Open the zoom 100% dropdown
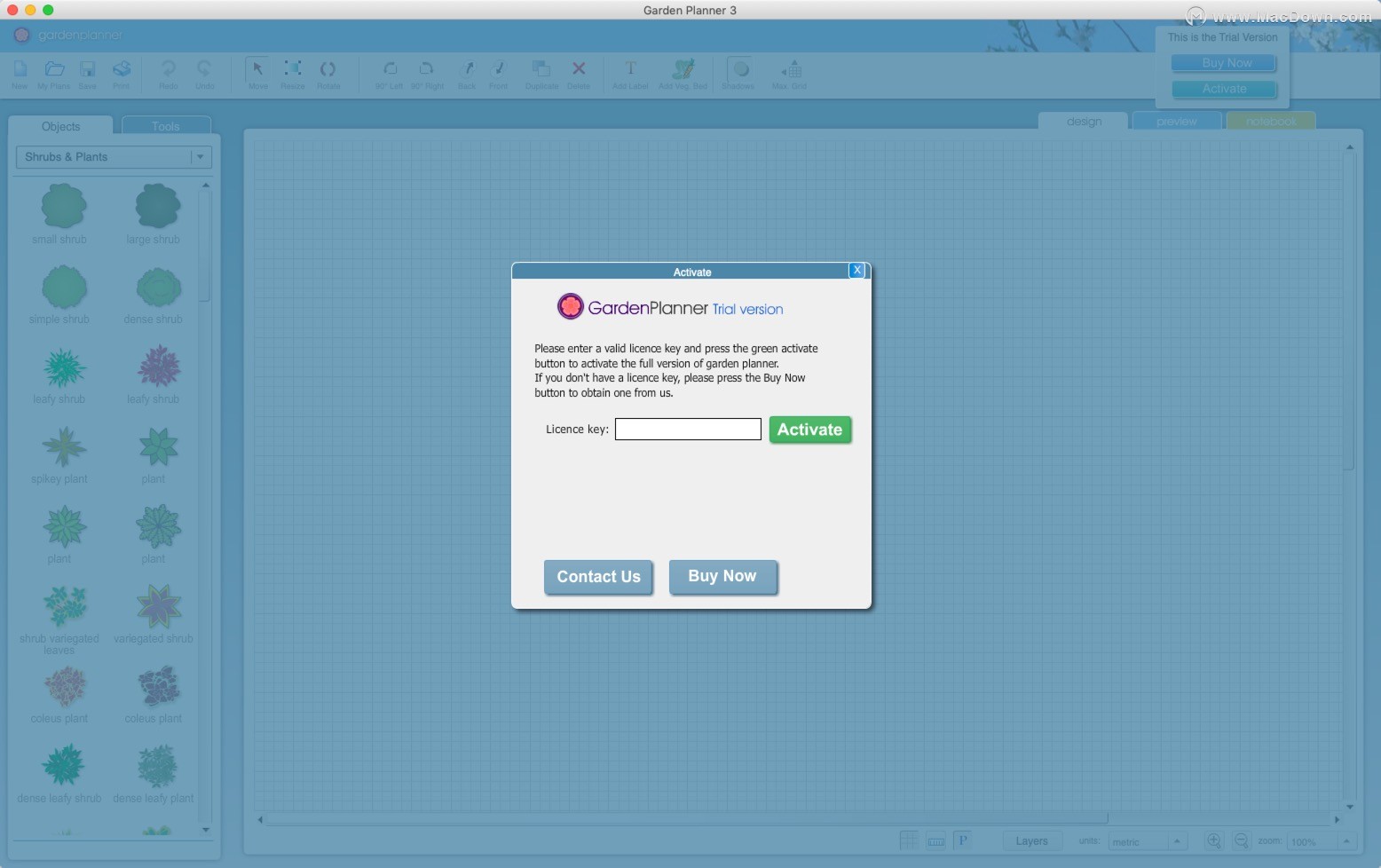This screenshot has height=868, width=1381. [x=1321, y=841]
